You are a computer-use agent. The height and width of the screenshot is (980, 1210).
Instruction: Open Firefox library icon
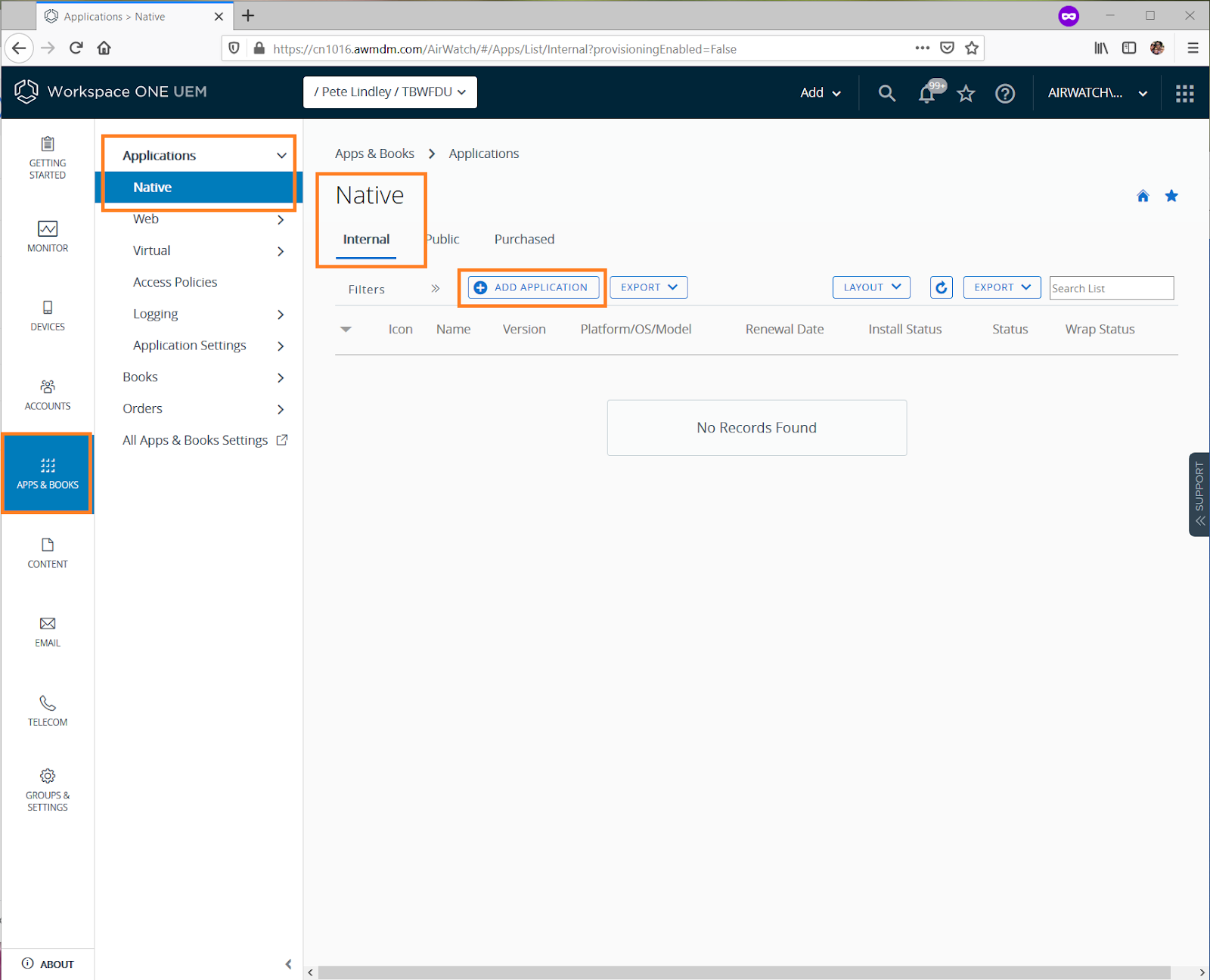click(x=1101, y=48)
